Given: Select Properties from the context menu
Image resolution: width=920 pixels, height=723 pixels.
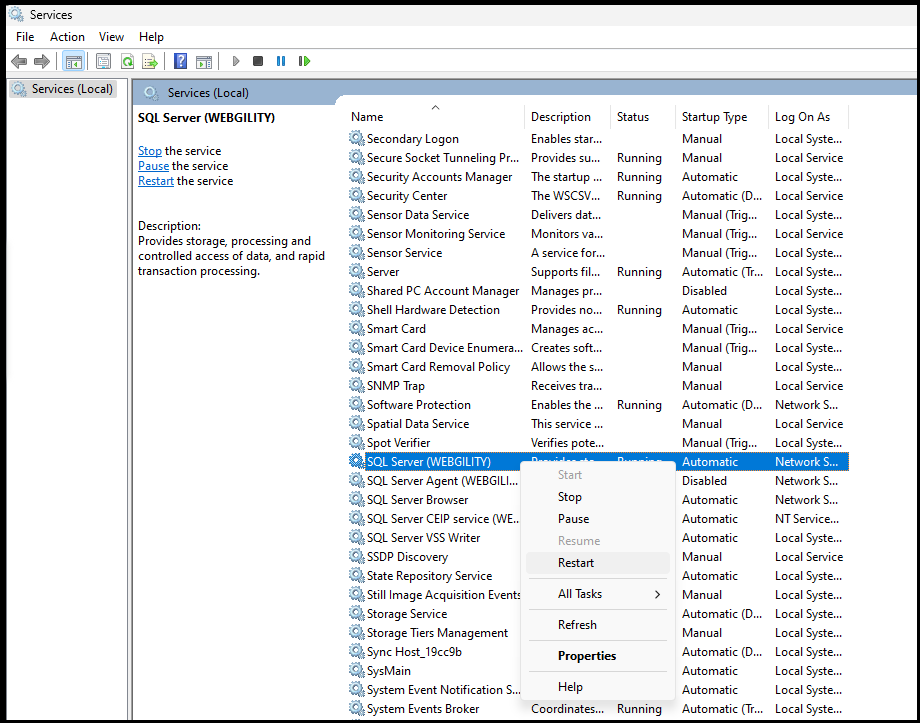Looking at the screenshot, I should point(587,656).
